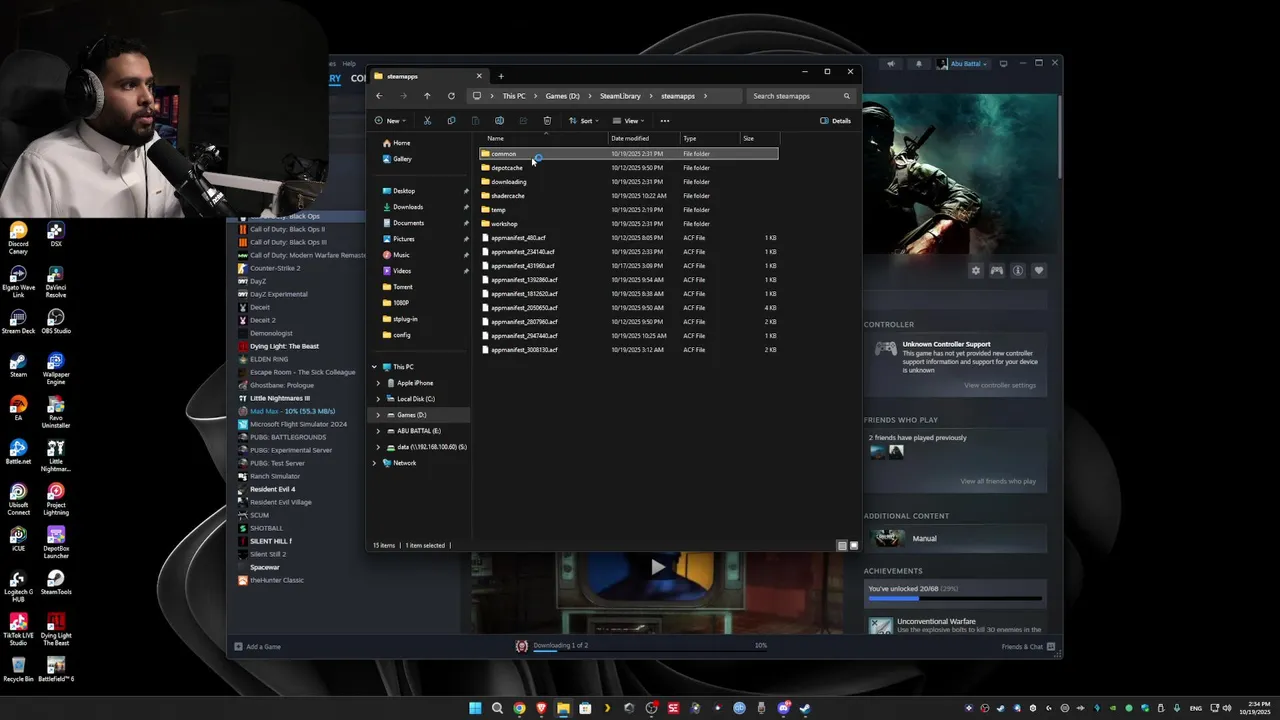Select Games (D:) in the address breadcrumb
1280x720 pixels.
tap(562, 96)
